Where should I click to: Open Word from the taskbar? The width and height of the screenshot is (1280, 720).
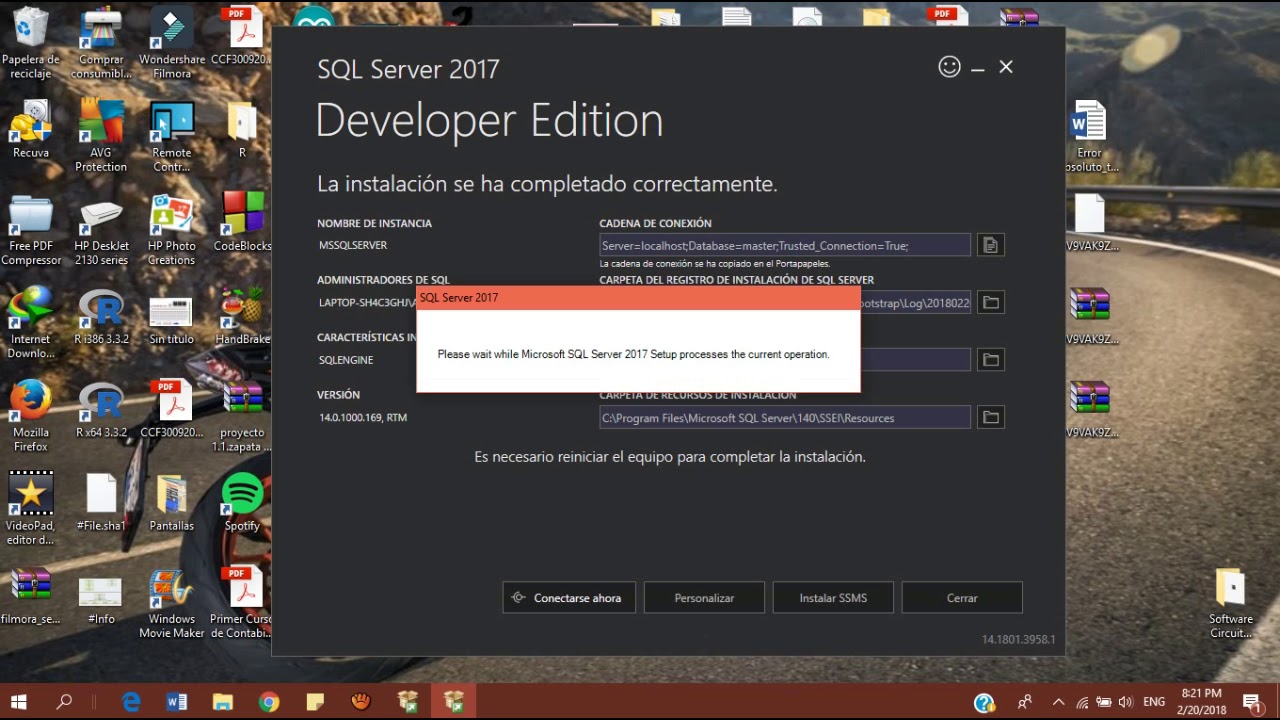(x=177, y=702)
